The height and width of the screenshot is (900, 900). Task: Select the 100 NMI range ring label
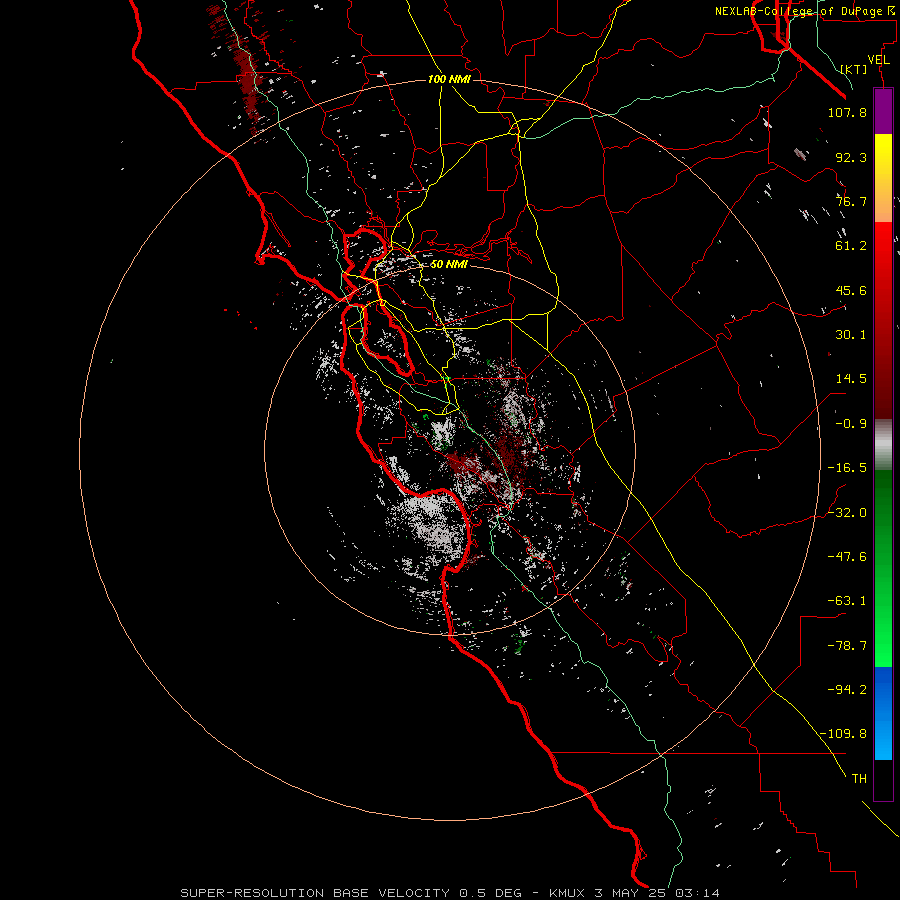pos(449,79)
